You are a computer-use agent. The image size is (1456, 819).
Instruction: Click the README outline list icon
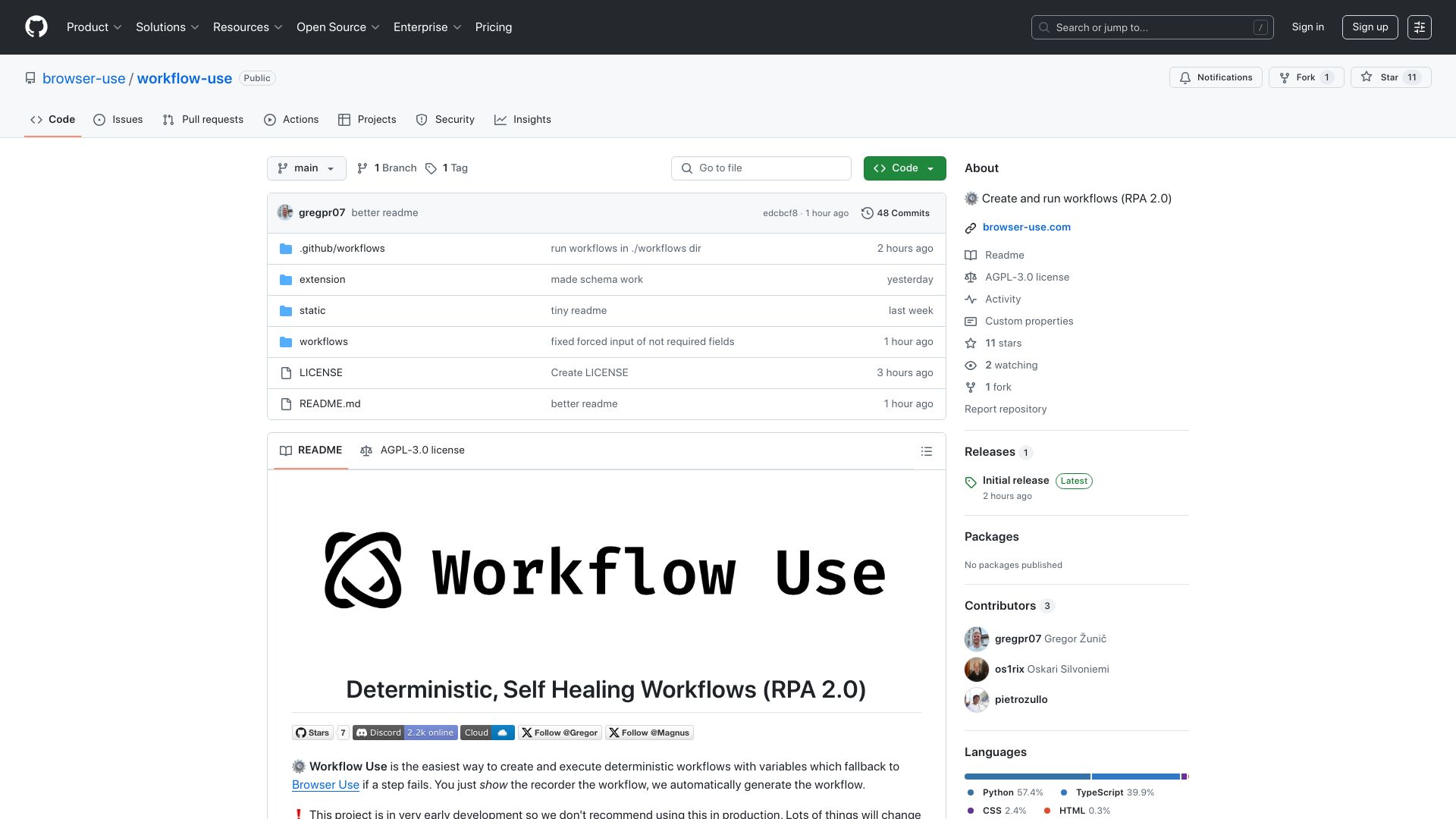pos(926,451)
